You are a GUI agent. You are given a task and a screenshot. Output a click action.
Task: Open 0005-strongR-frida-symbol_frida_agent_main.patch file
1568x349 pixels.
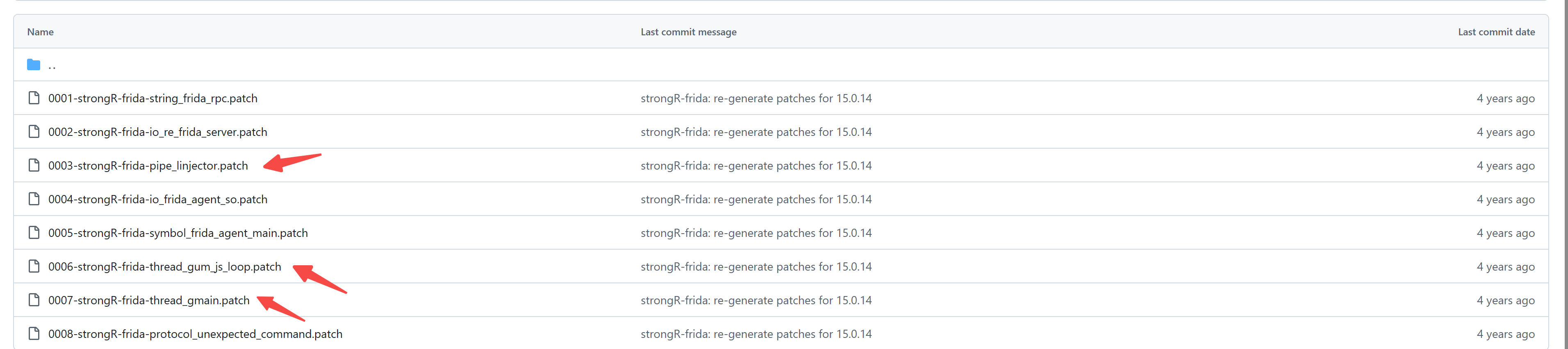[x=178, y=233]
